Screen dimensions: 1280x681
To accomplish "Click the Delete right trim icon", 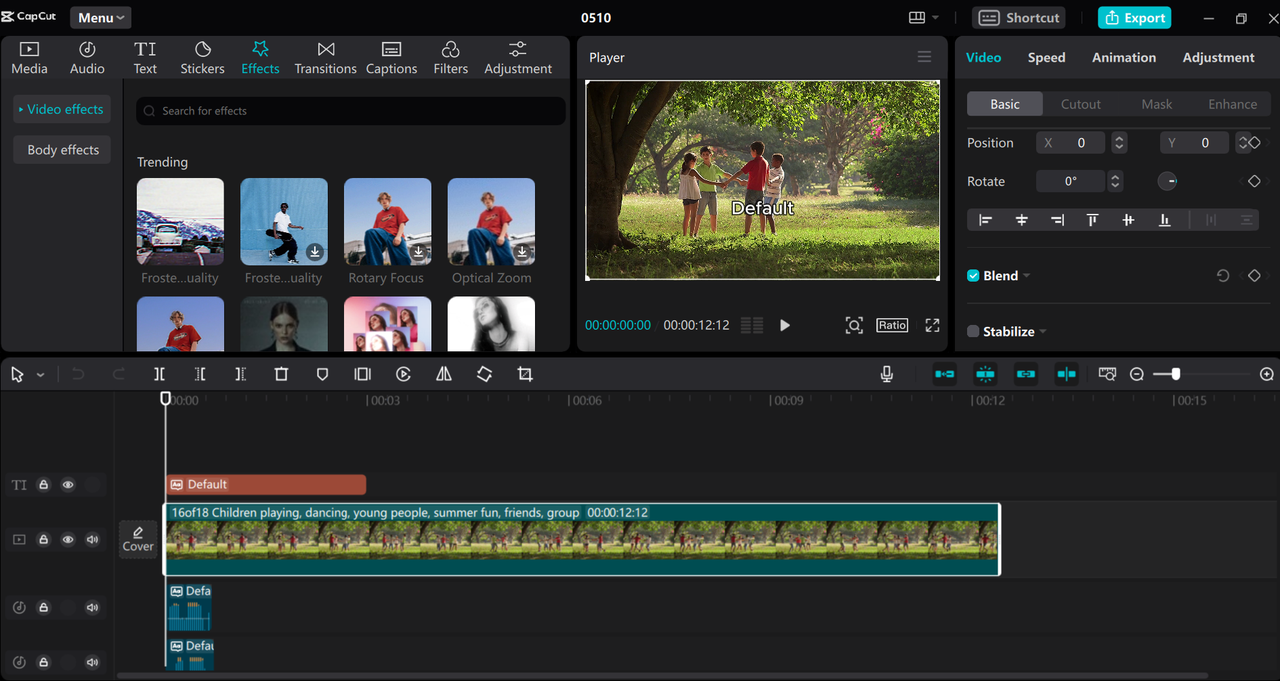I will click(240, 374).
